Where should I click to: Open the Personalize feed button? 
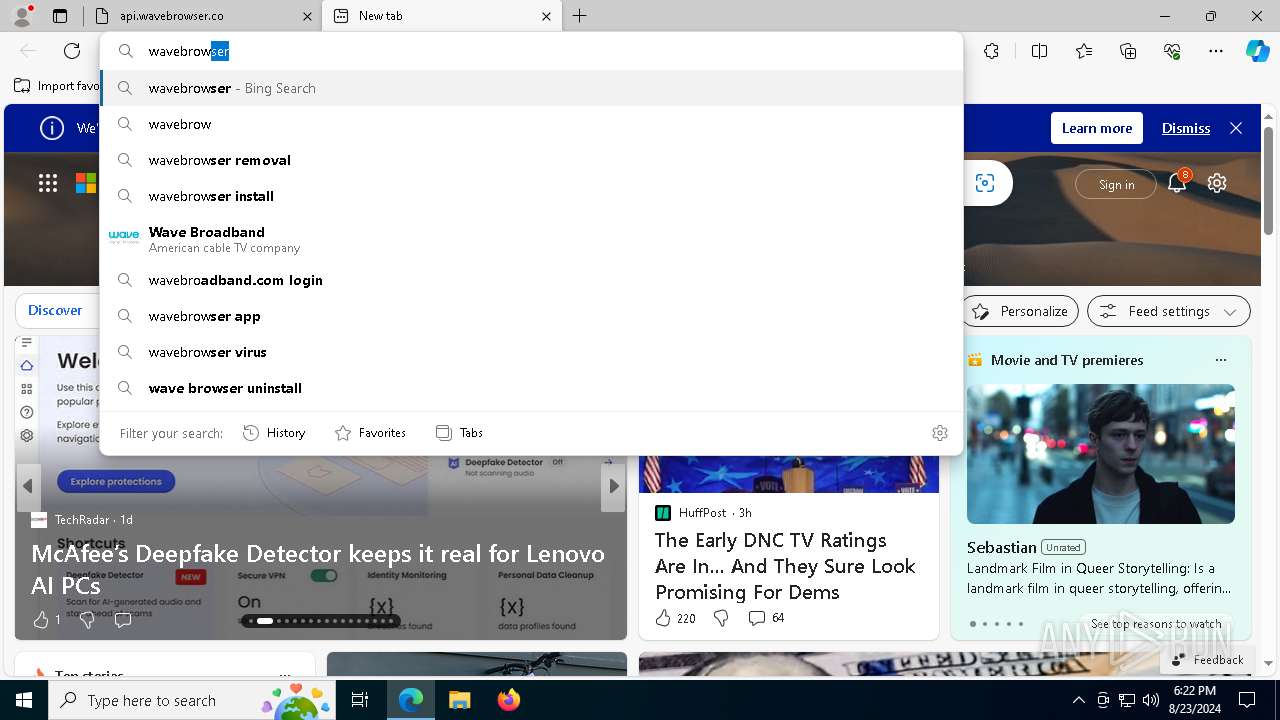[1021, 311]
